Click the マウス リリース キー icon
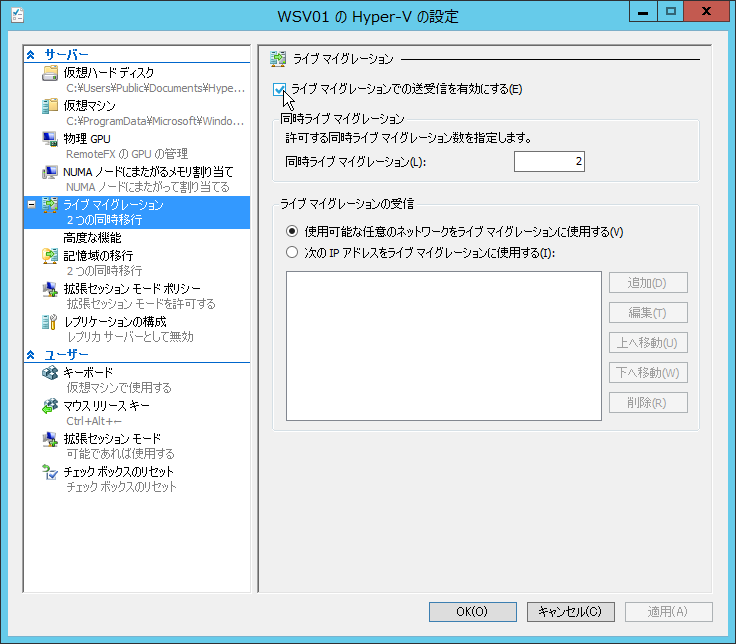The width and height of the screenshot is (736, 644). 50,406
